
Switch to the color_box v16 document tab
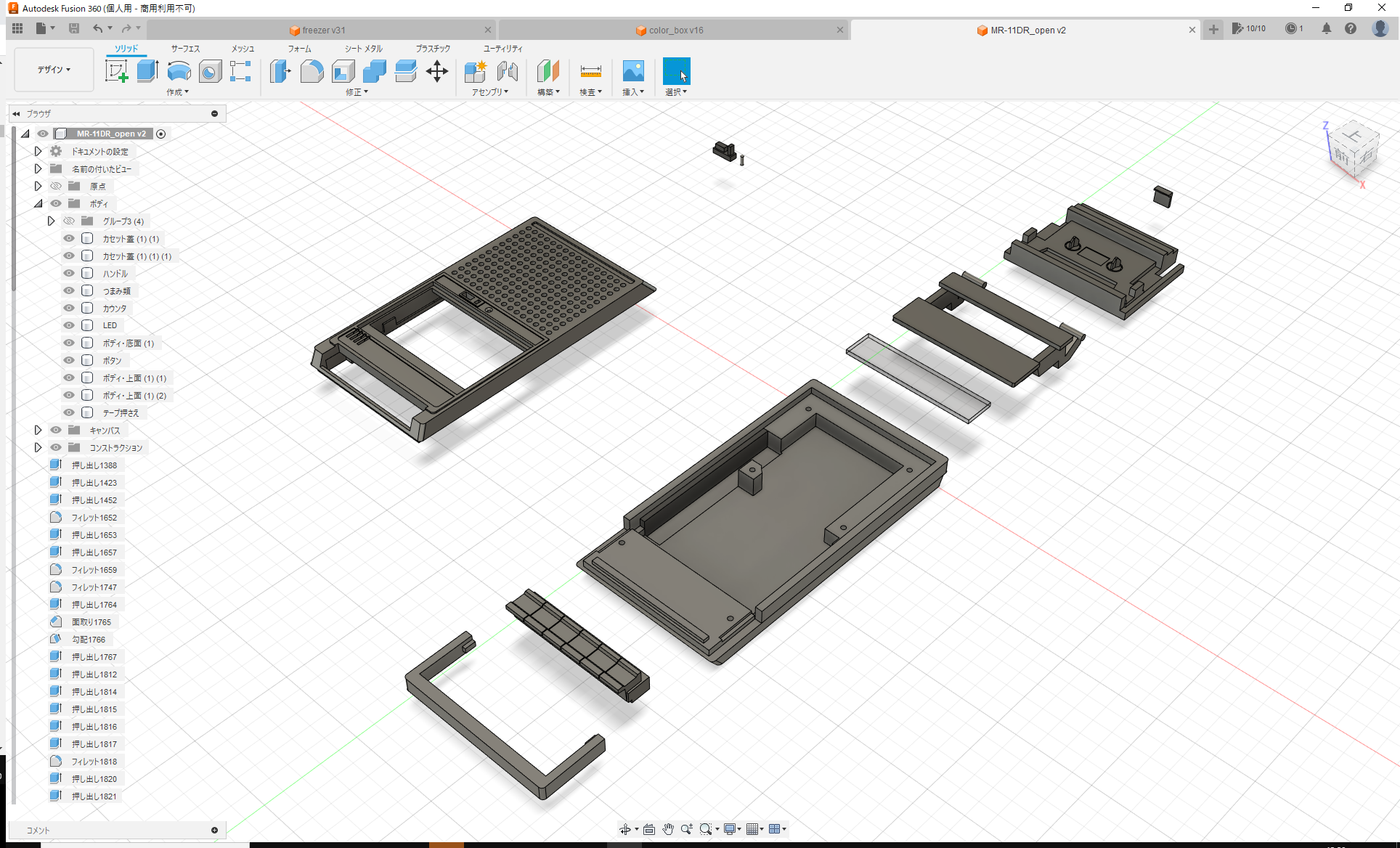click(x=675, y=30)
